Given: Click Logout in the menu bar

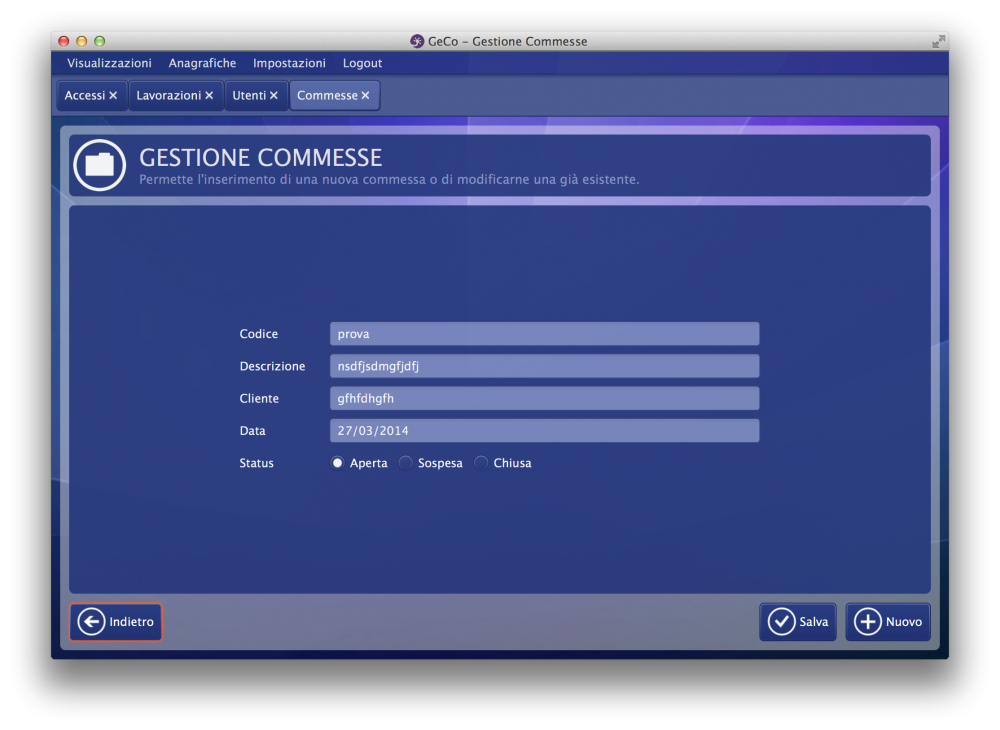Looking at the screenshot, I should [x=362, y=63].
